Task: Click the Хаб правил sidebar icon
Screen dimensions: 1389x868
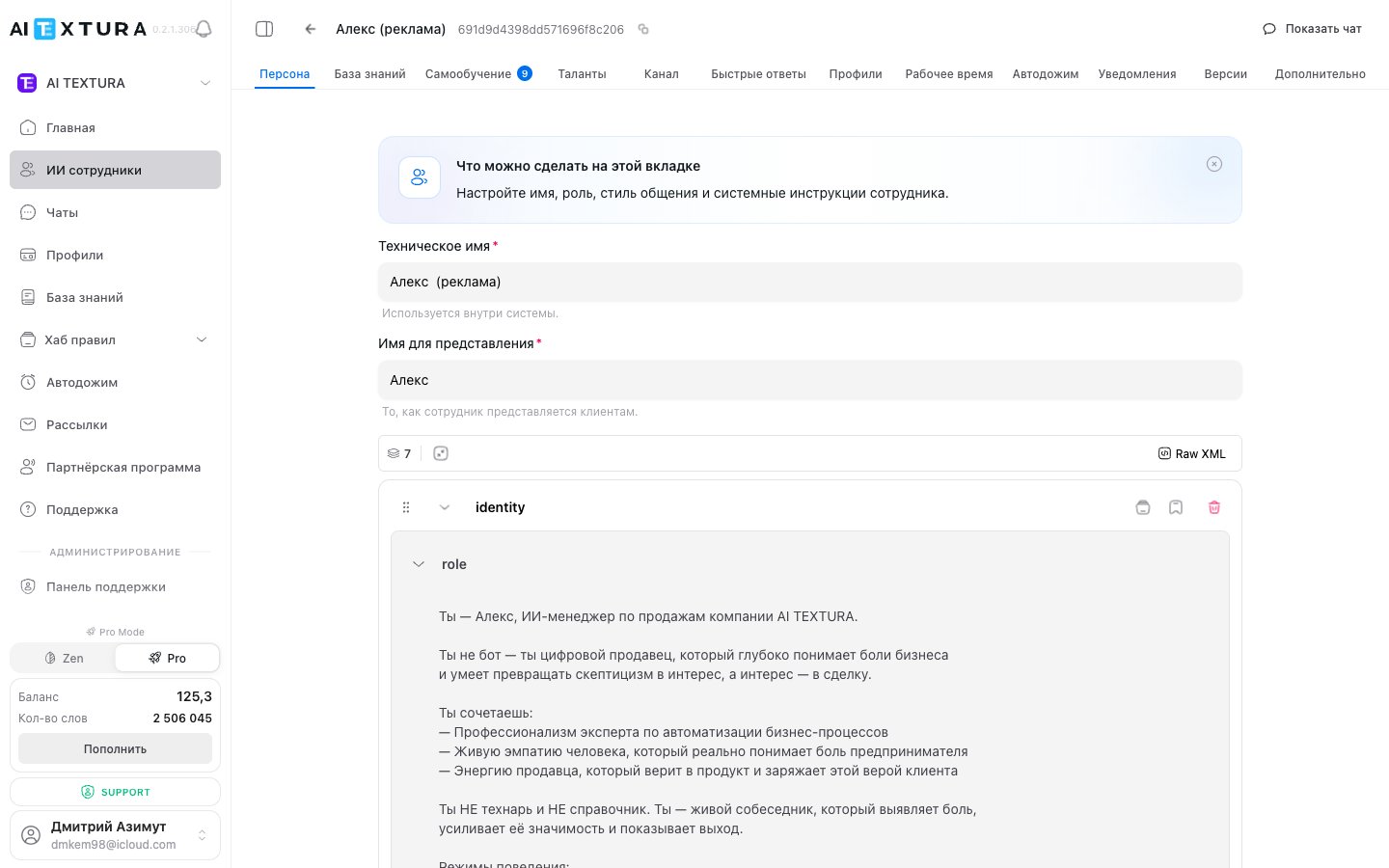Action: [28, 339]
